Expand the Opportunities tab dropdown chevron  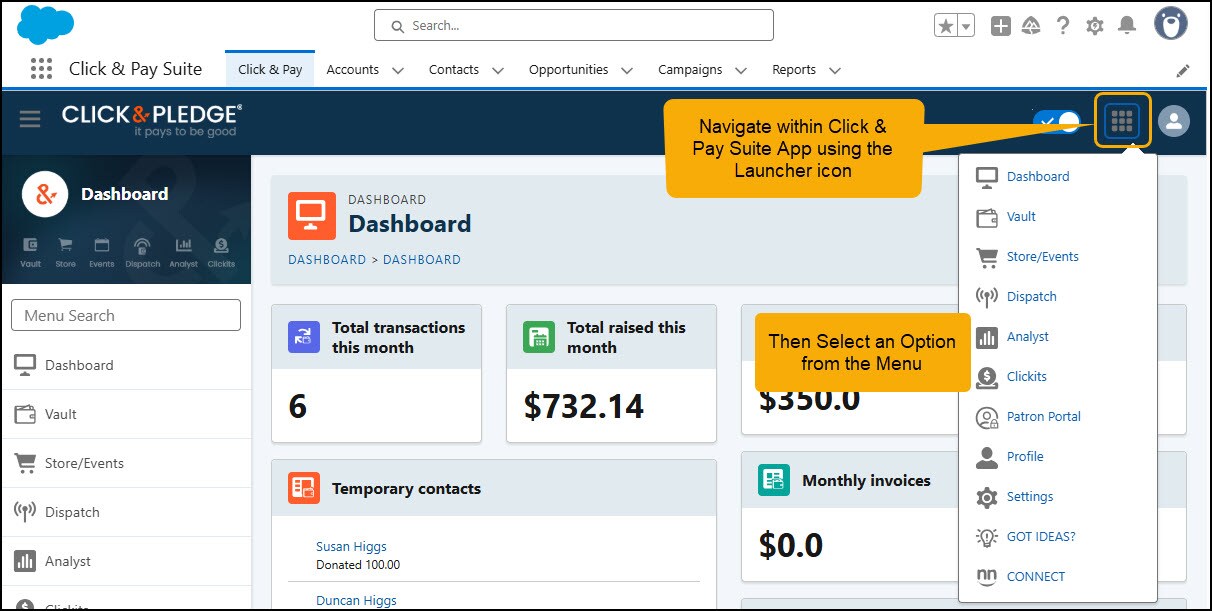tap(627, 70)
